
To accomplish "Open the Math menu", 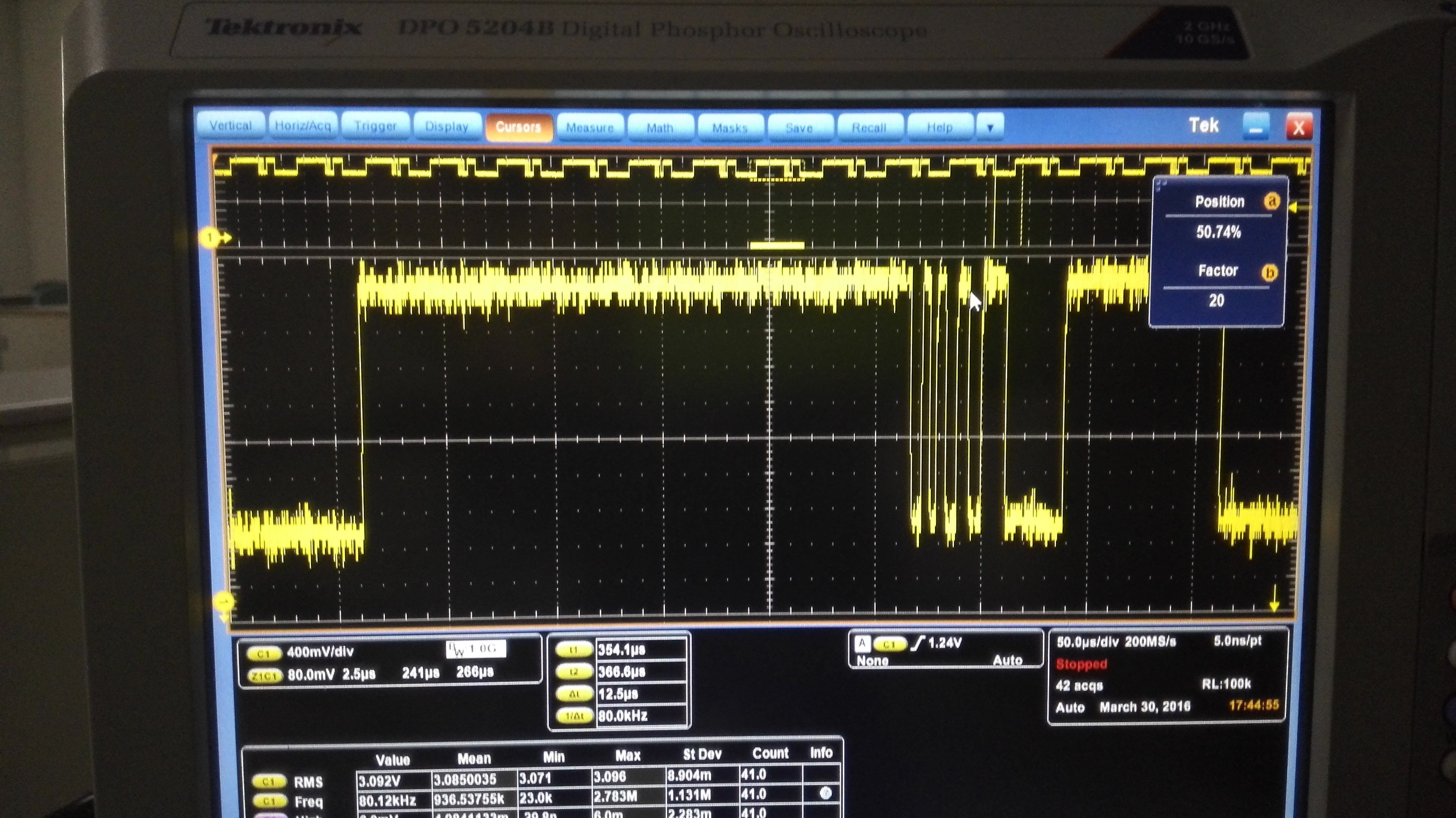I will tap(660, 128).
